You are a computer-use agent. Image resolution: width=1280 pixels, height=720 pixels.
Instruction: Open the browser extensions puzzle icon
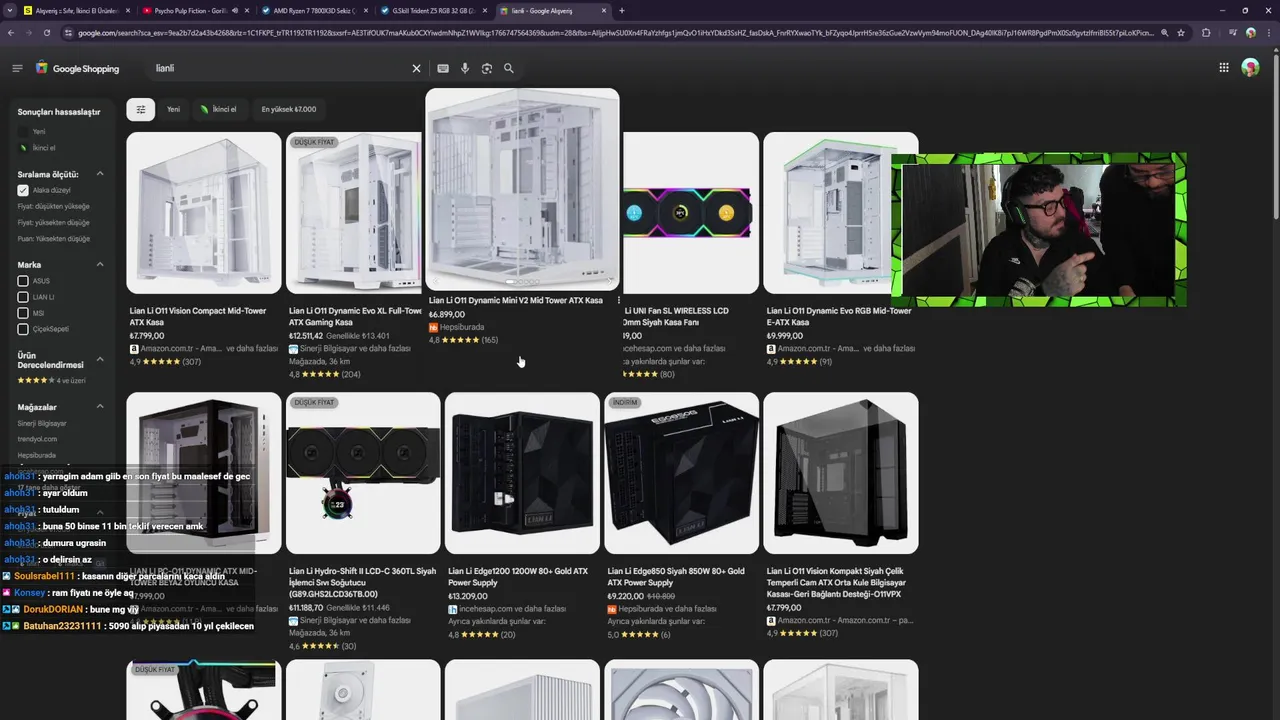(1206, 33)
